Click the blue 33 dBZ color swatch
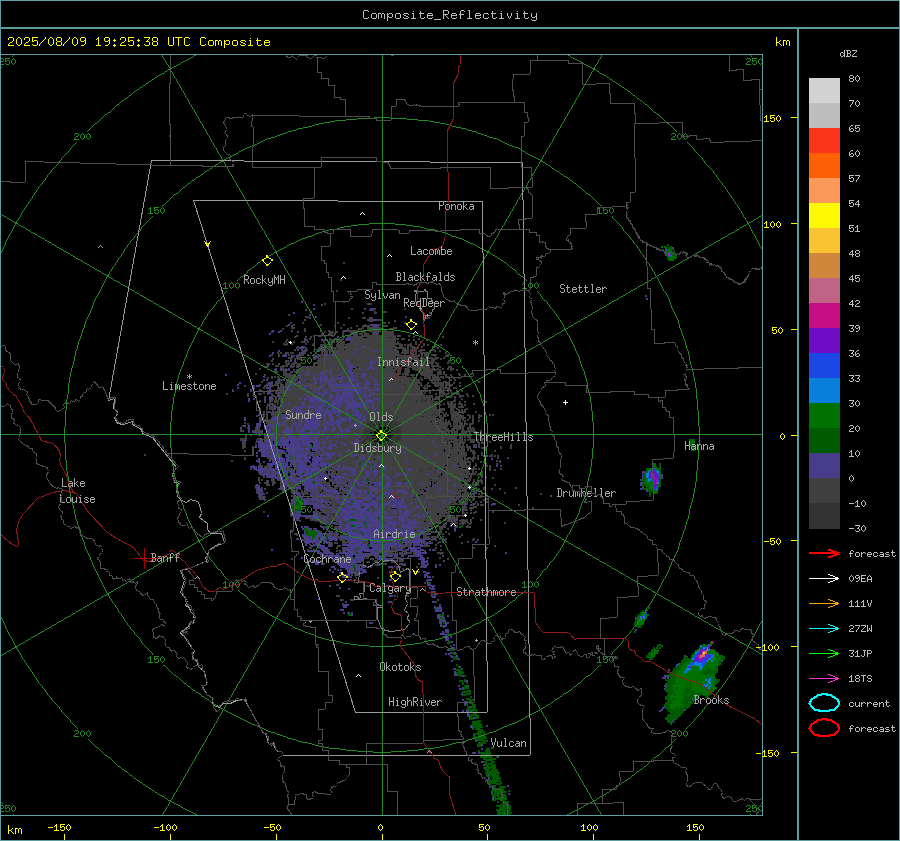900x841 pixels. [x=824, y=365]
